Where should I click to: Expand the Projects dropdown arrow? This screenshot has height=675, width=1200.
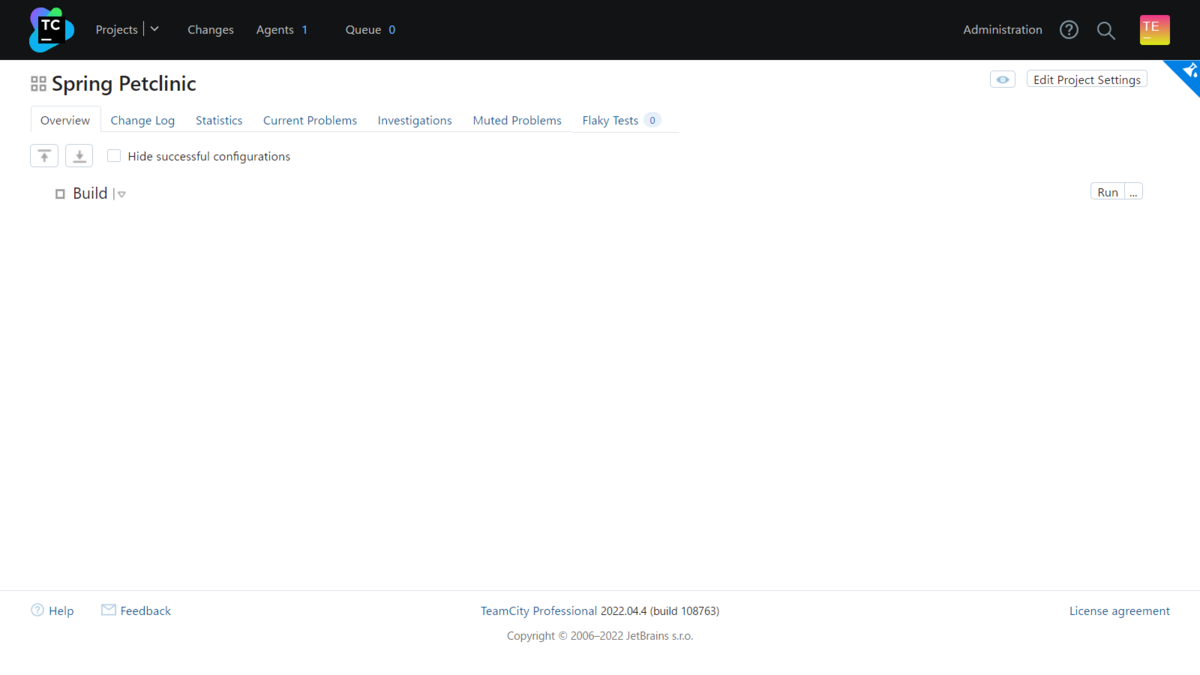tap(155, 30)
